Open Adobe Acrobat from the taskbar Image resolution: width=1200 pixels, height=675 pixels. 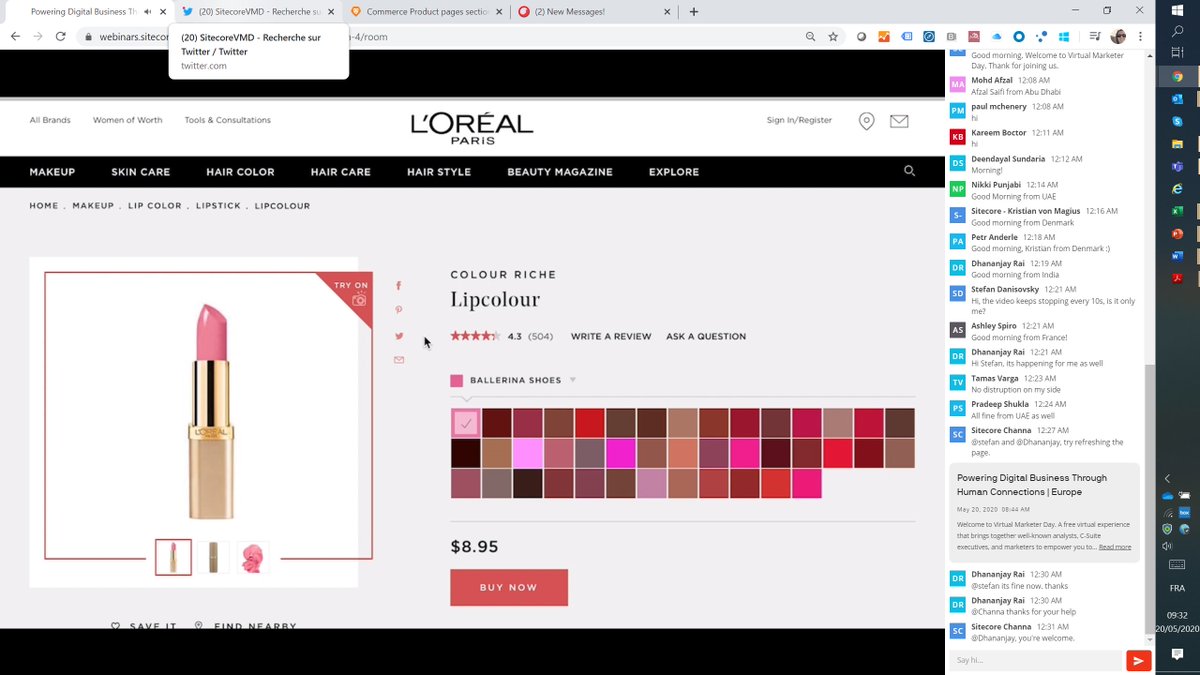pyautogui.click(x=1177, y=279)
